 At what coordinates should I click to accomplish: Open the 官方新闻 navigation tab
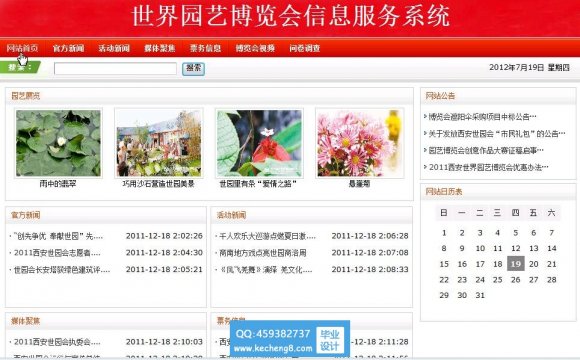pos(68,48)
